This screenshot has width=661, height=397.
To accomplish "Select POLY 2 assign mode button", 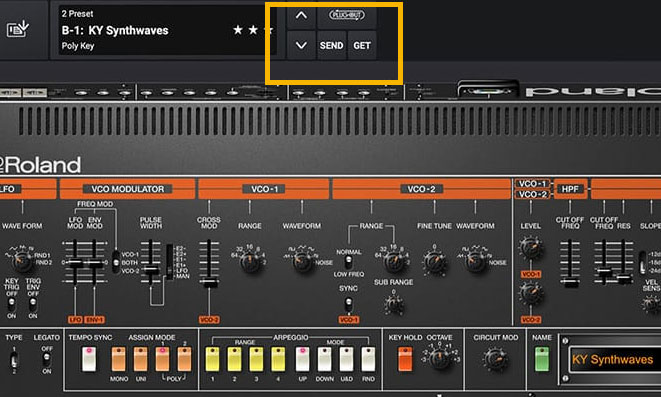I will 184,359.
